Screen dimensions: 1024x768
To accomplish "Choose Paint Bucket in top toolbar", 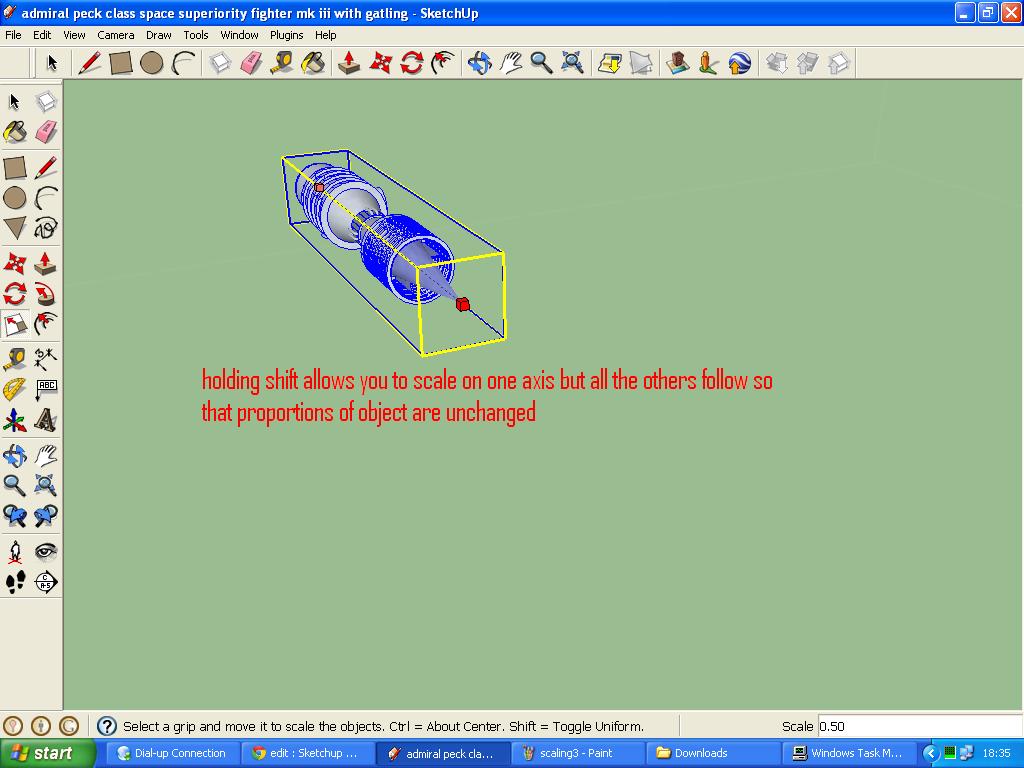I will click(x=313, y=63).
